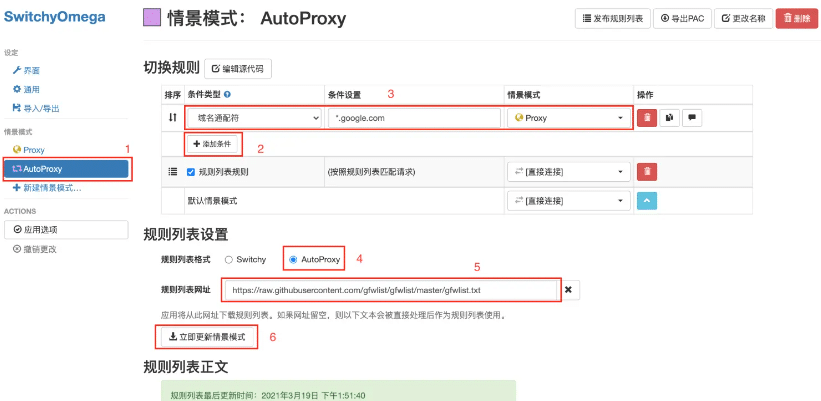Open the 通用 settings page
This screenshot has width=821, height=401.
point(26,90)
